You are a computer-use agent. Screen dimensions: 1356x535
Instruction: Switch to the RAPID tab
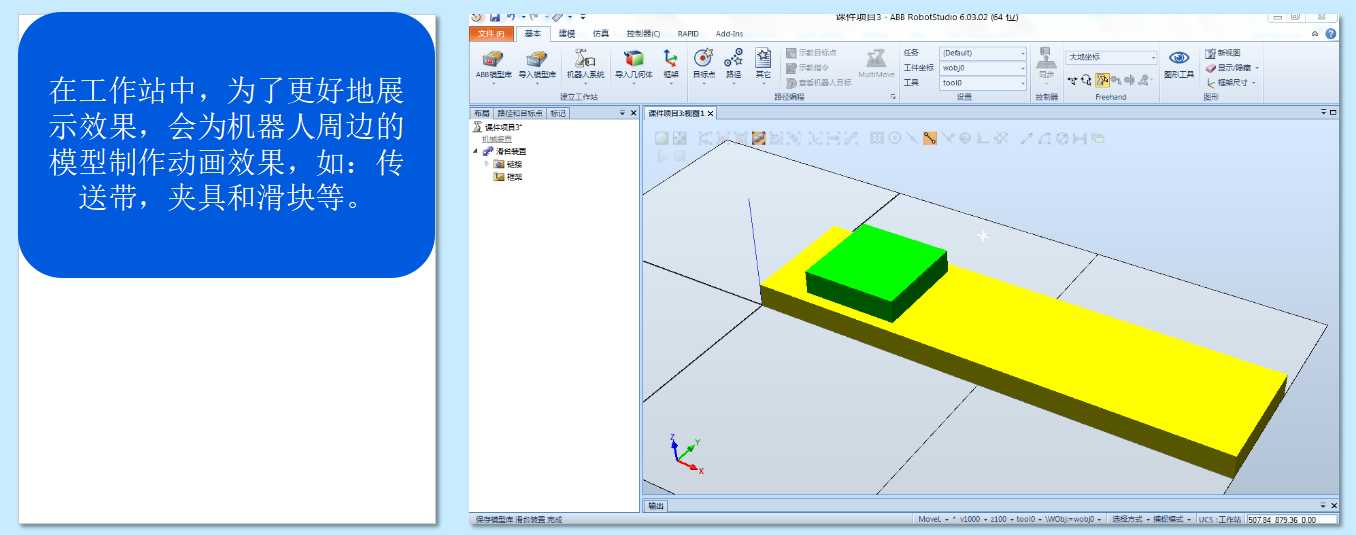(688, 34)
